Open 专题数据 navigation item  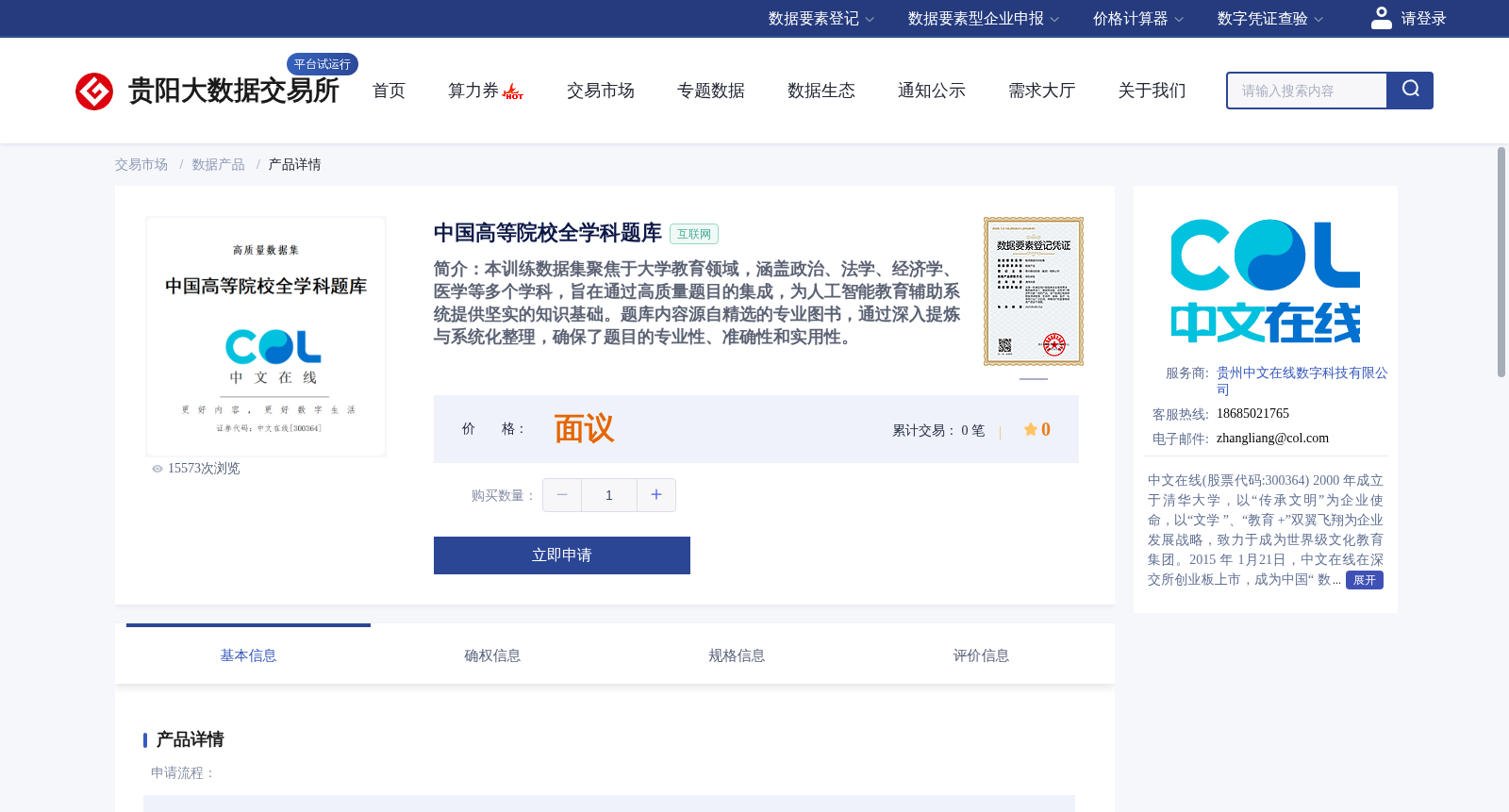[711, 91]
